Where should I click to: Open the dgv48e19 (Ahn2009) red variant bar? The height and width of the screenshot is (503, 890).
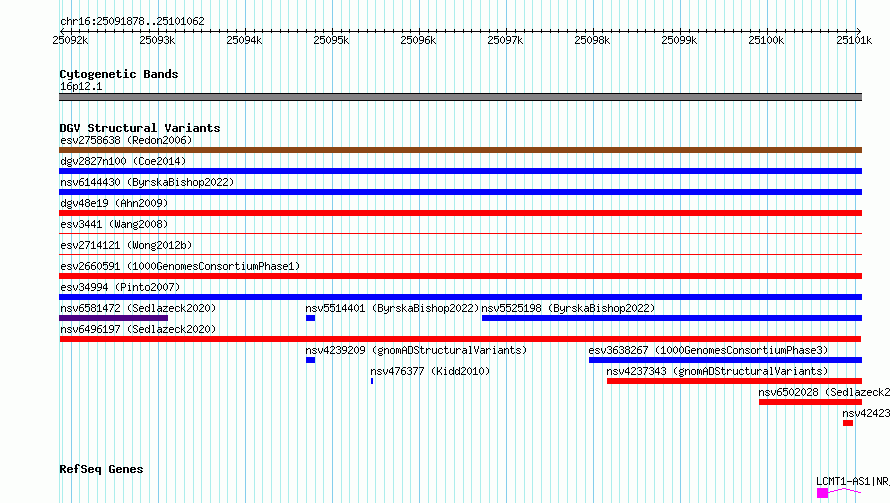tap(460, 213)
